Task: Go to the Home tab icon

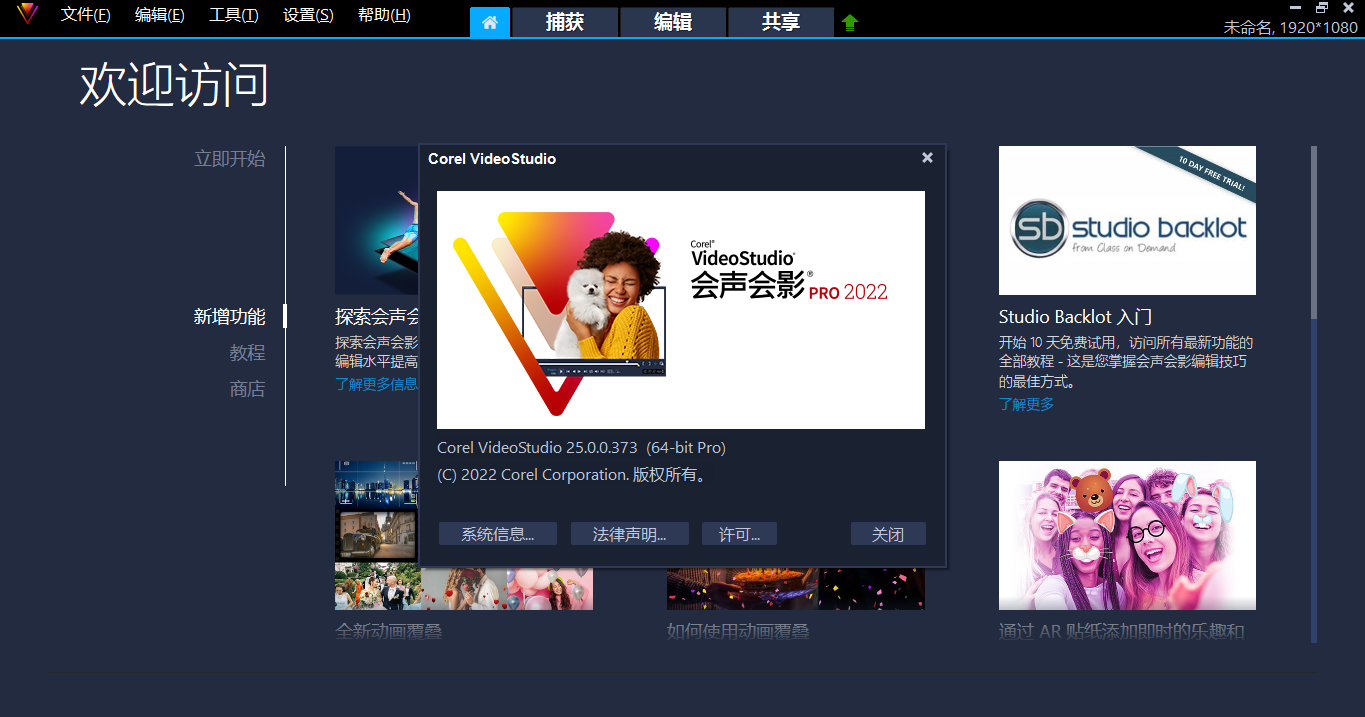Action: 490,22
